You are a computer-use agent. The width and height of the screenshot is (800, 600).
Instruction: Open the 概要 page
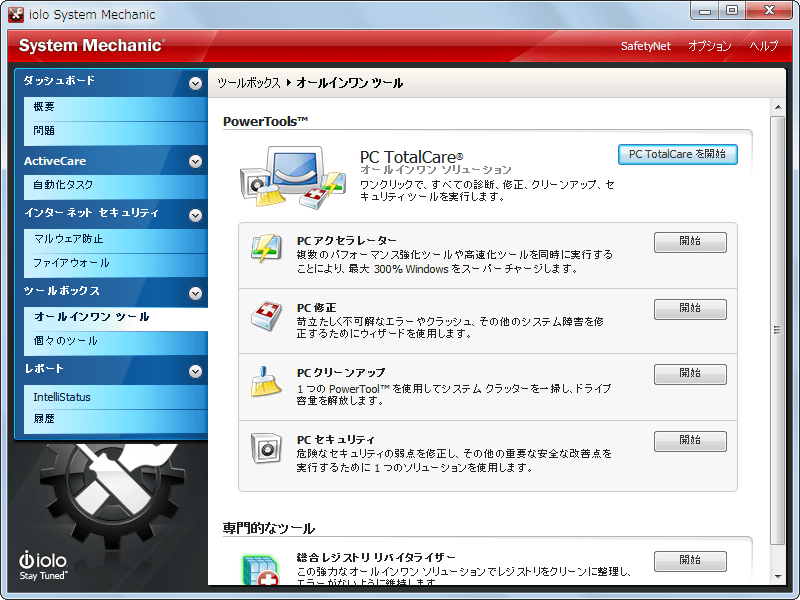pyautogui.click(x=115, y=107)
